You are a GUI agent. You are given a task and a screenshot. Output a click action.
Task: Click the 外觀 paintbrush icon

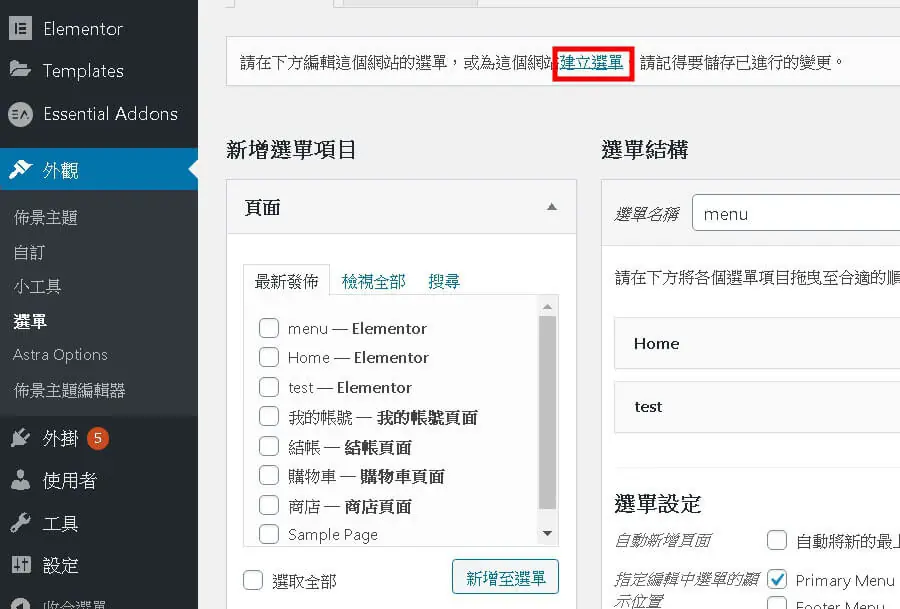click(x=20, y=169)
